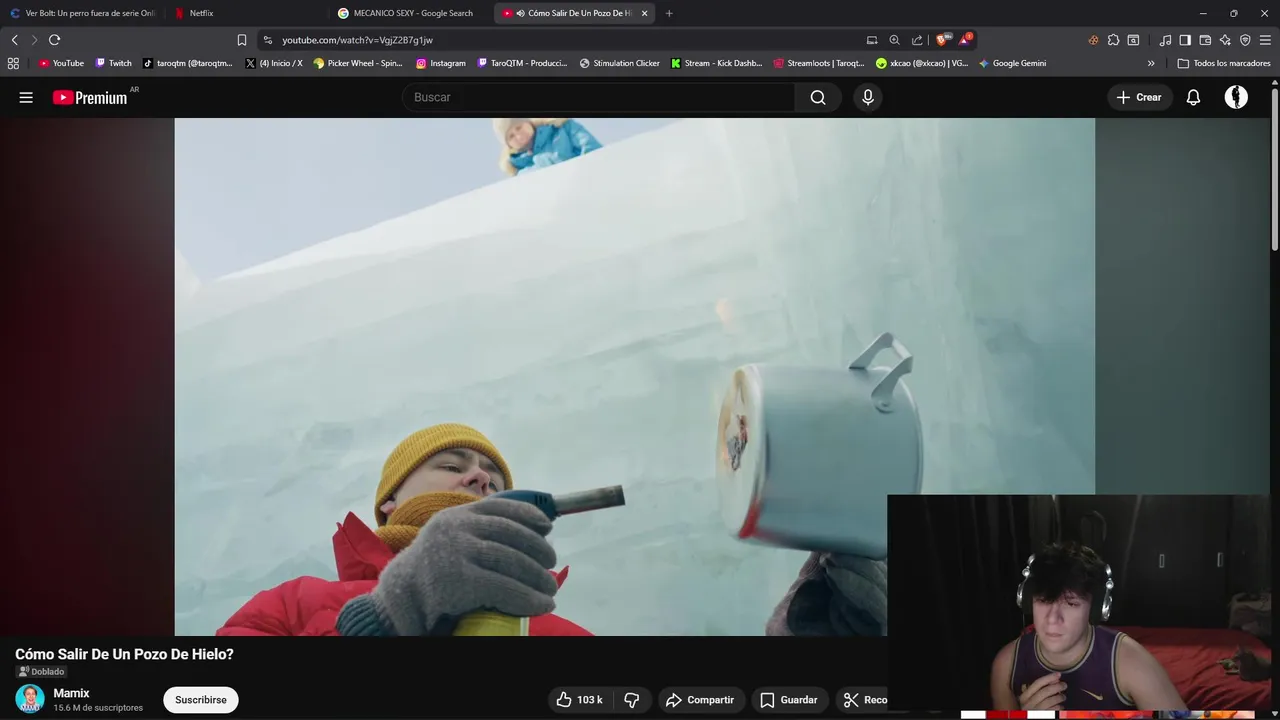Switch to Netflix browser tab

pos(247,13)
